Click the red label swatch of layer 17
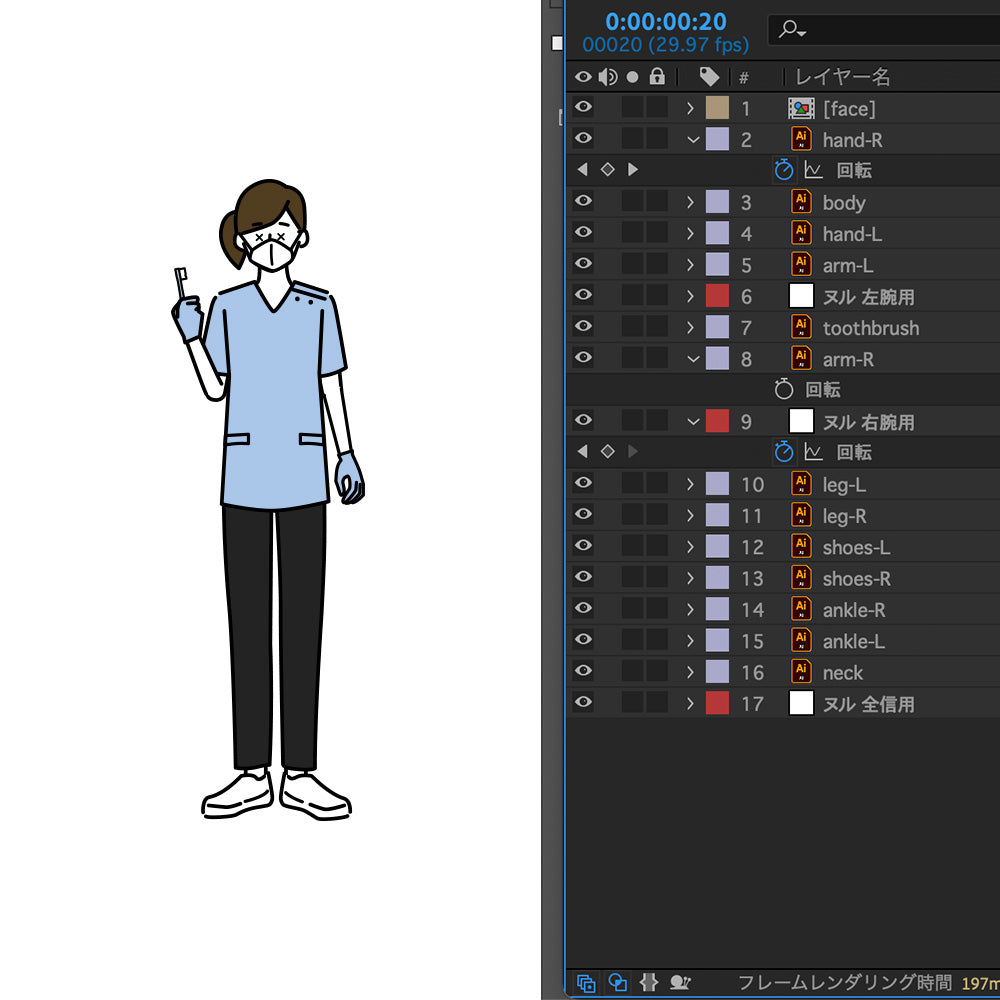This screenshot has height=1000, width=1000. pyautogui.click(x=717, y=703)
